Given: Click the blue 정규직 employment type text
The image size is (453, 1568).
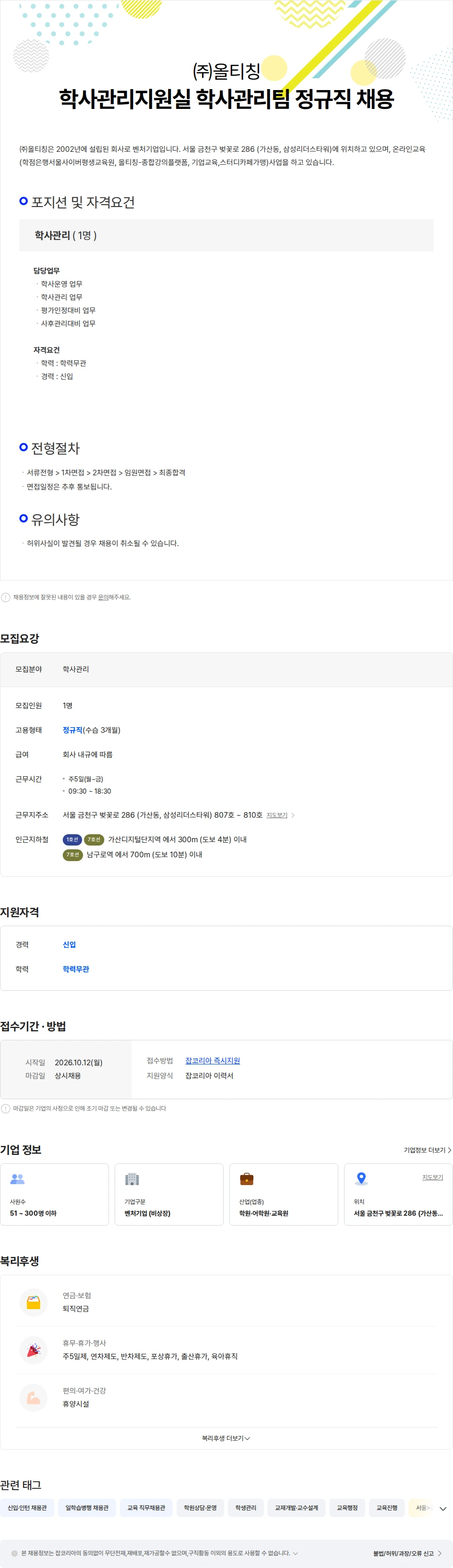Looking at the screenshot, I should (73, 730).
